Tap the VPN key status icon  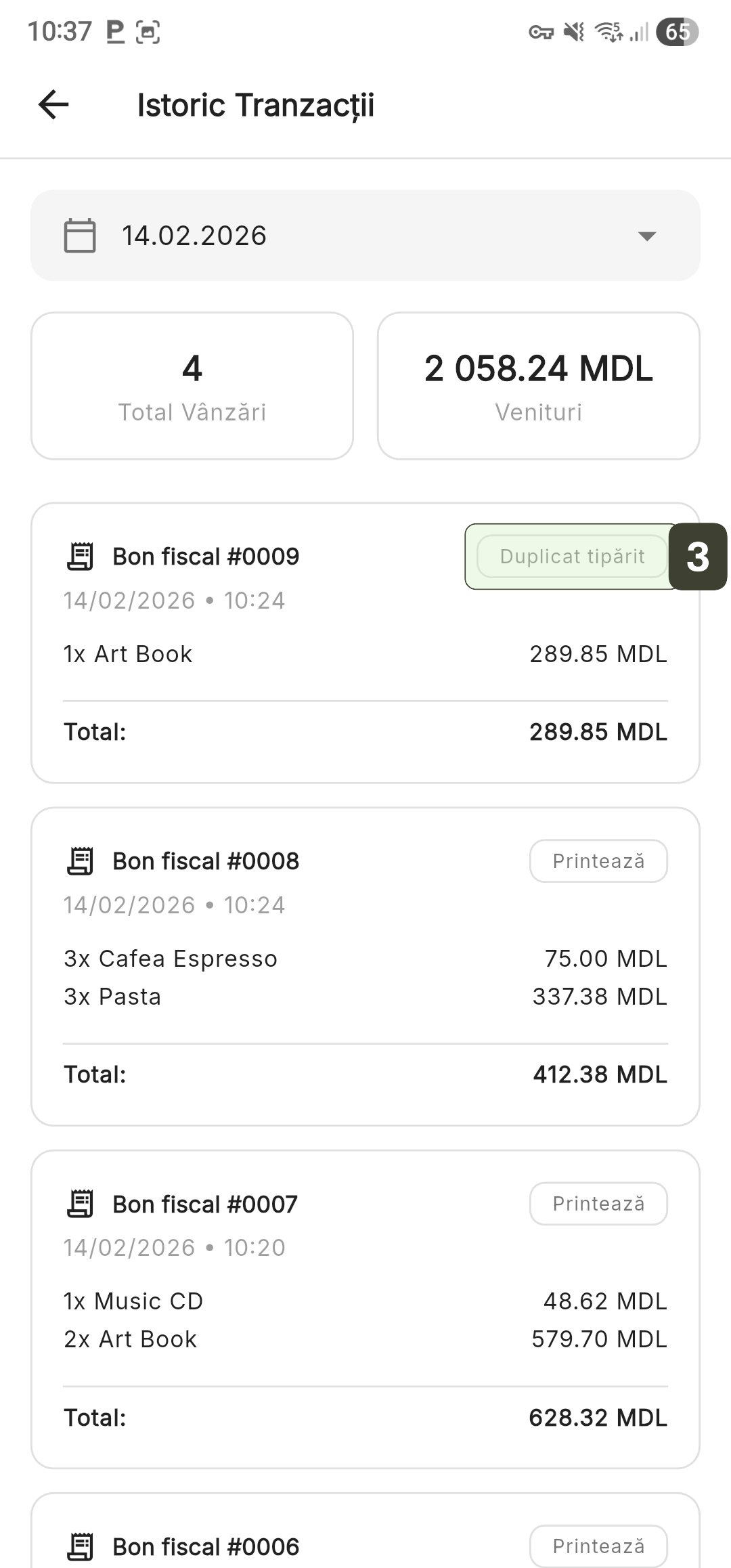(541, 32)
